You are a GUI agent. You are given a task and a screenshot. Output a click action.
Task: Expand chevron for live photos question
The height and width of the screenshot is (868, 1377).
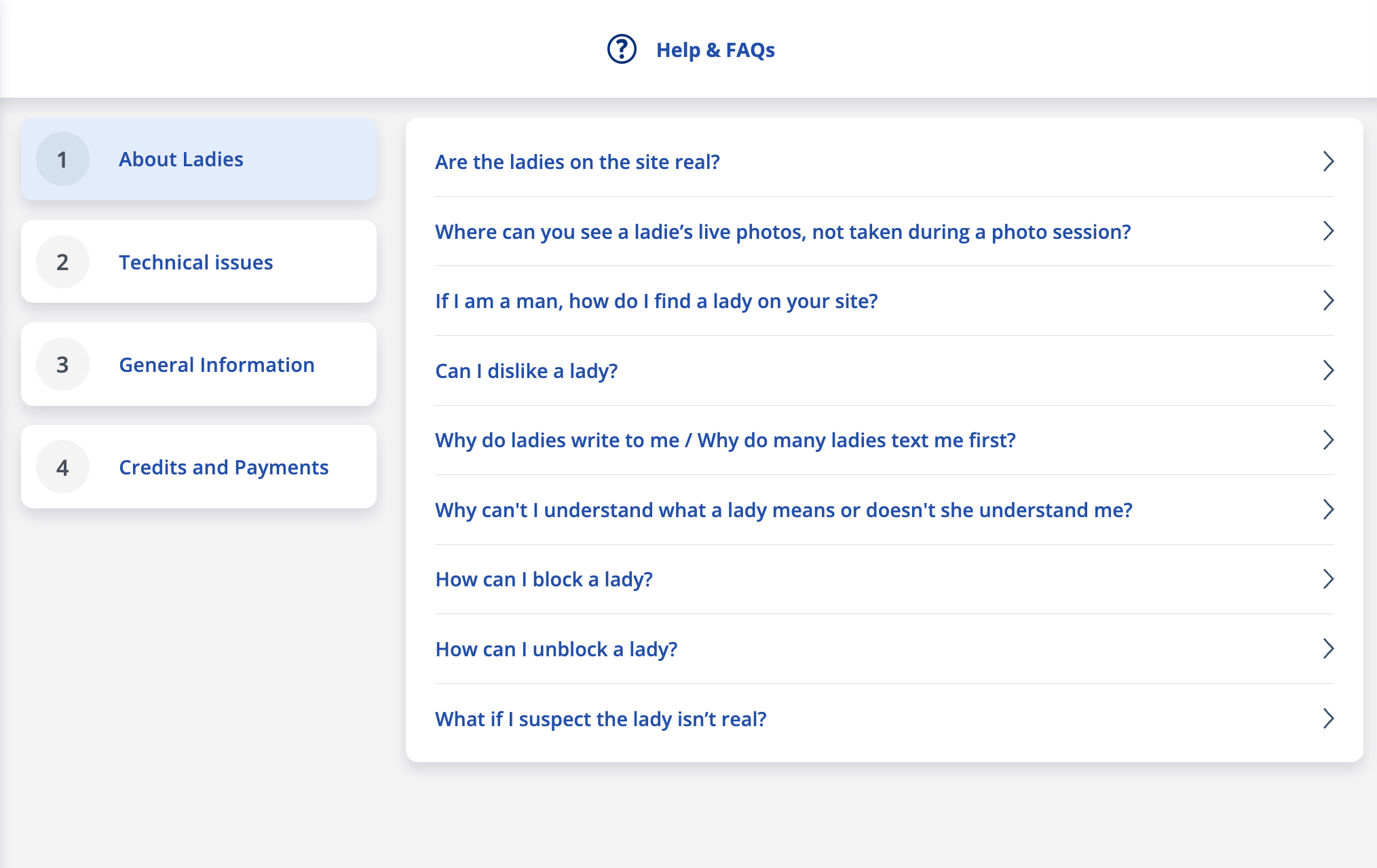1328,231
